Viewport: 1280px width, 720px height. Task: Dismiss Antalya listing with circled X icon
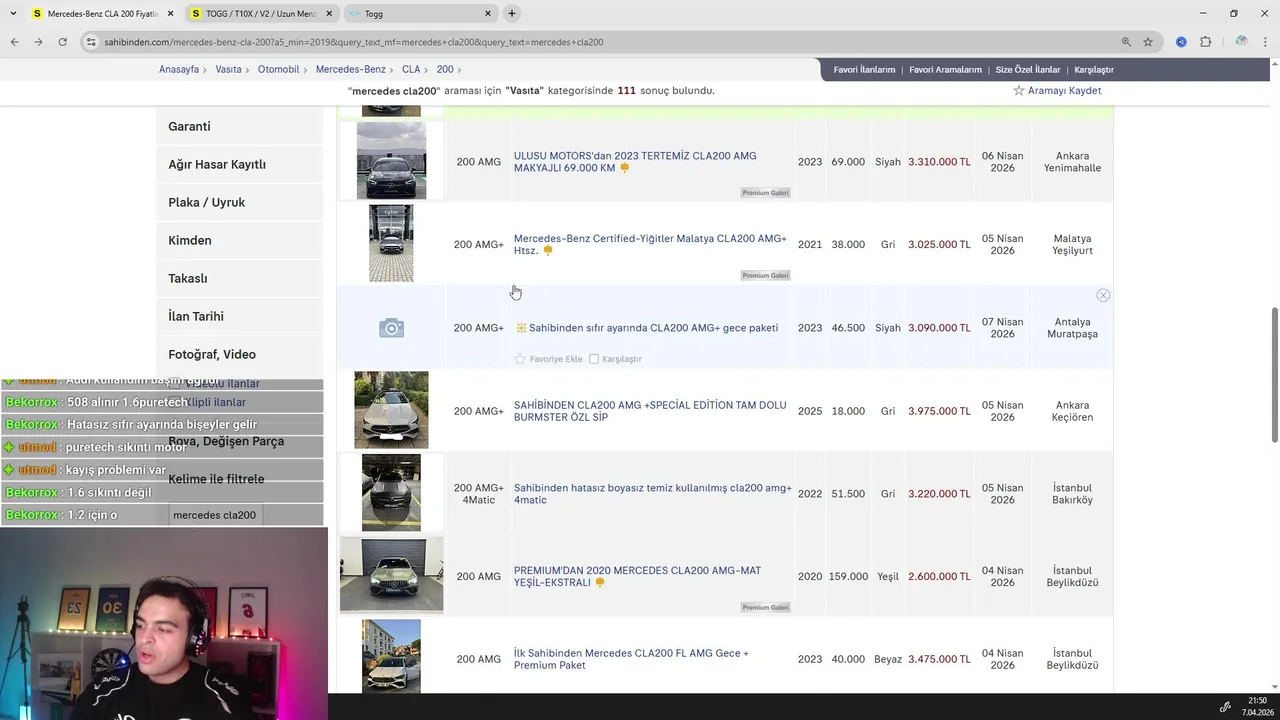1103,295
